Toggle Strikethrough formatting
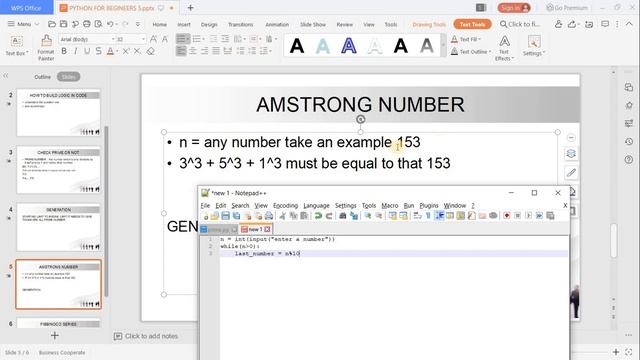This screenshot has width=640, height=360. 98,51
